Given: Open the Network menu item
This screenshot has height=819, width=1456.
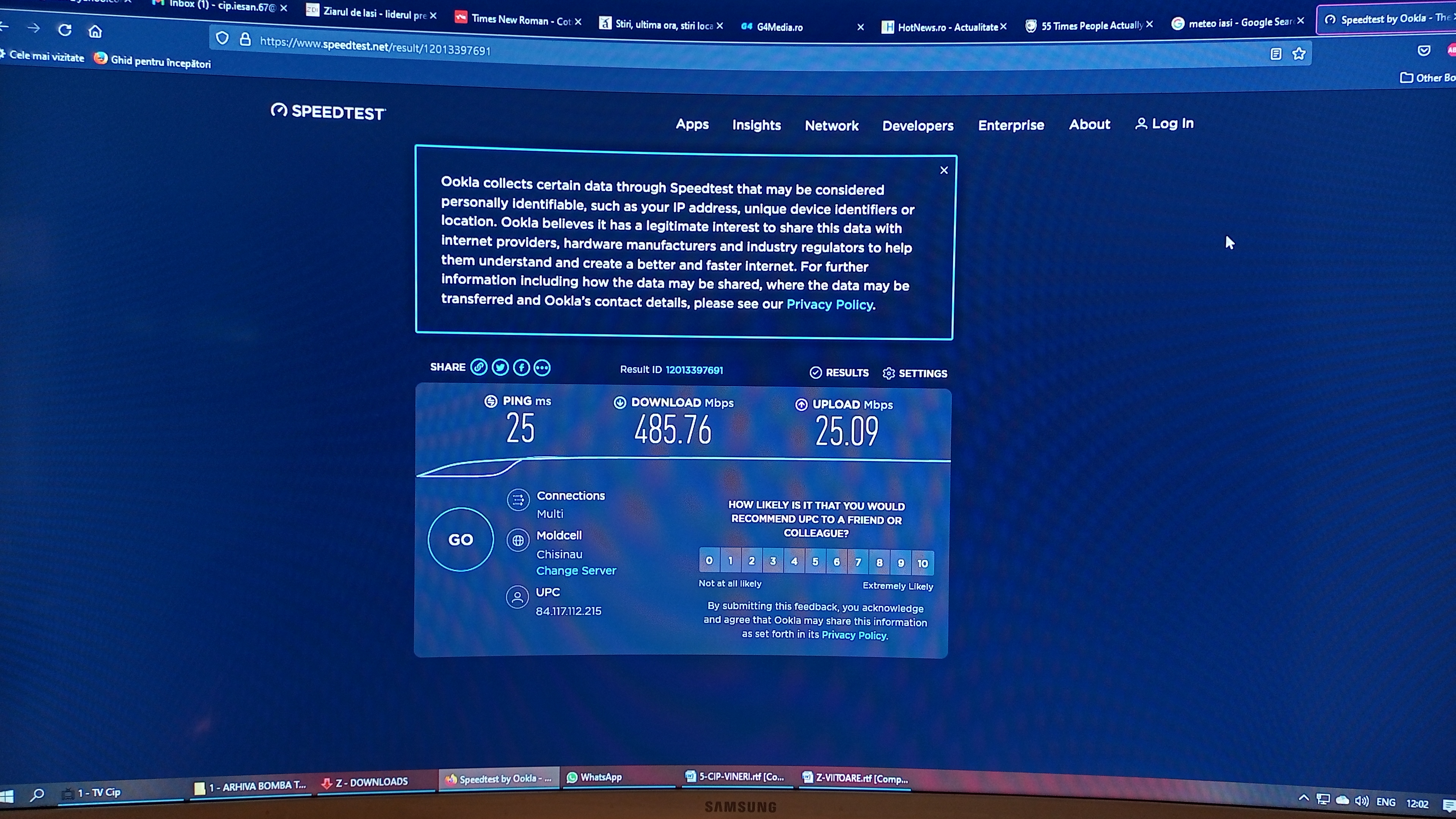Looking at the screenshot, I should tap(832, 126).
